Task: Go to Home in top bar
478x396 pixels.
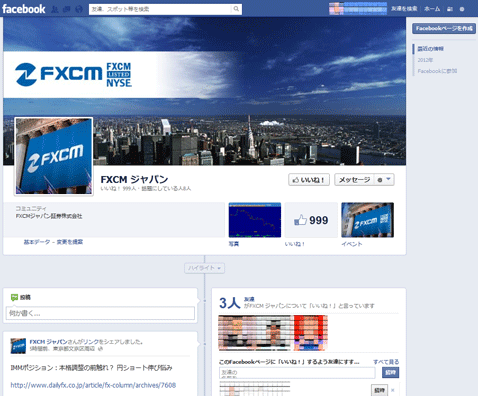Action: 432,9
